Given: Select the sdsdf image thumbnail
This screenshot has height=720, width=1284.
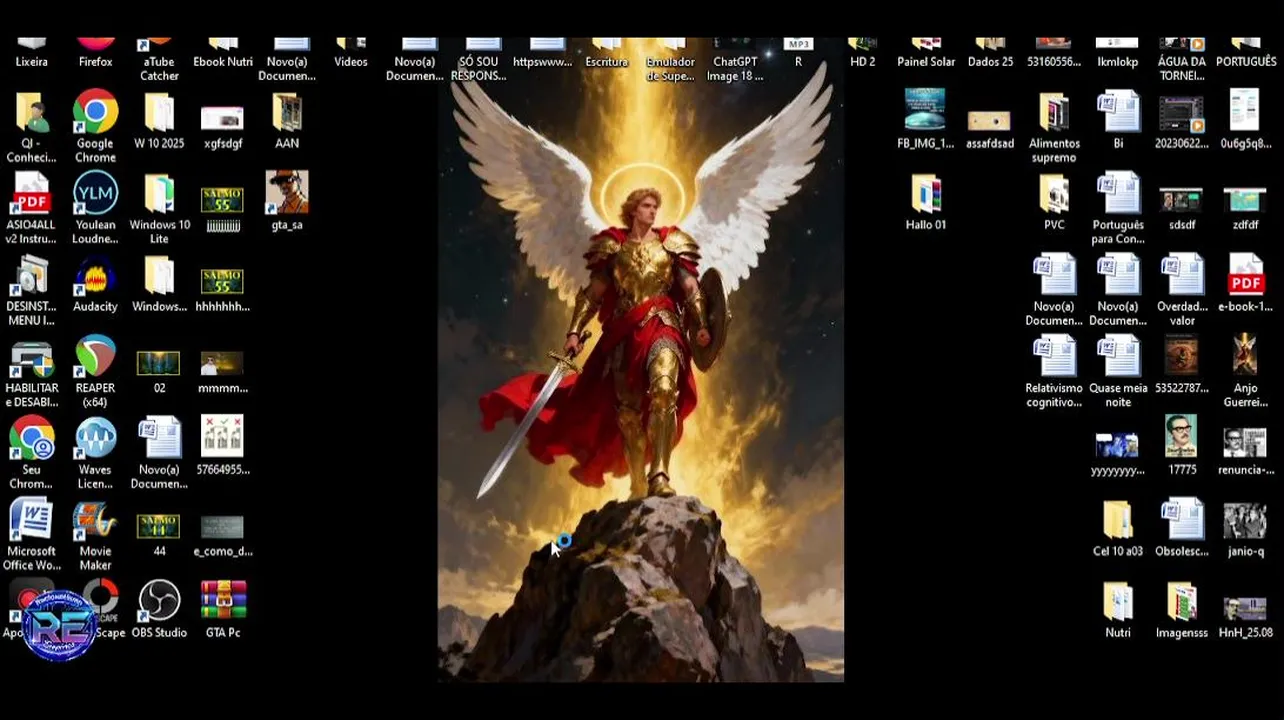Looking at the screenshot, I should pos(1182,199).
